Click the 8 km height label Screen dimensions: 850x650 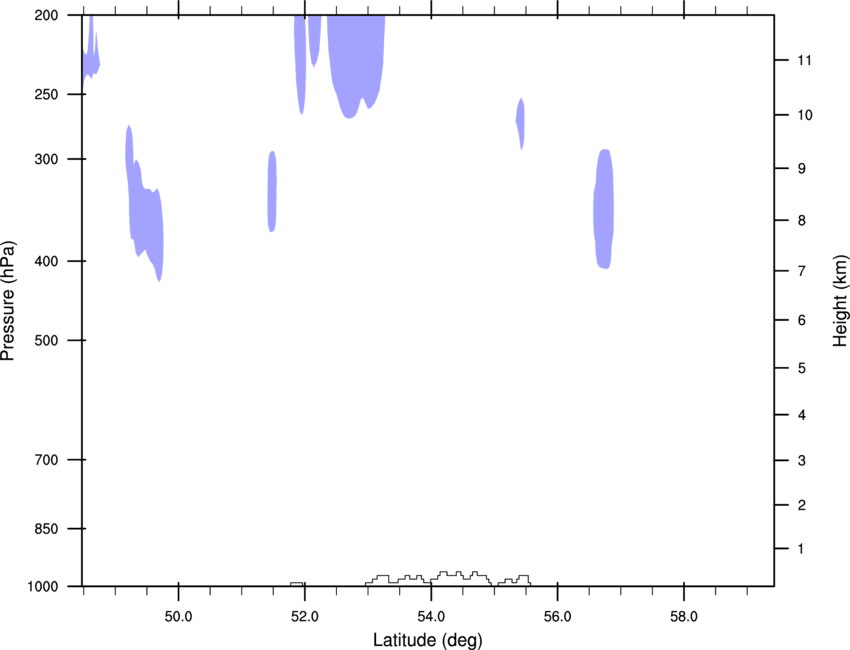tap(802, 221)
